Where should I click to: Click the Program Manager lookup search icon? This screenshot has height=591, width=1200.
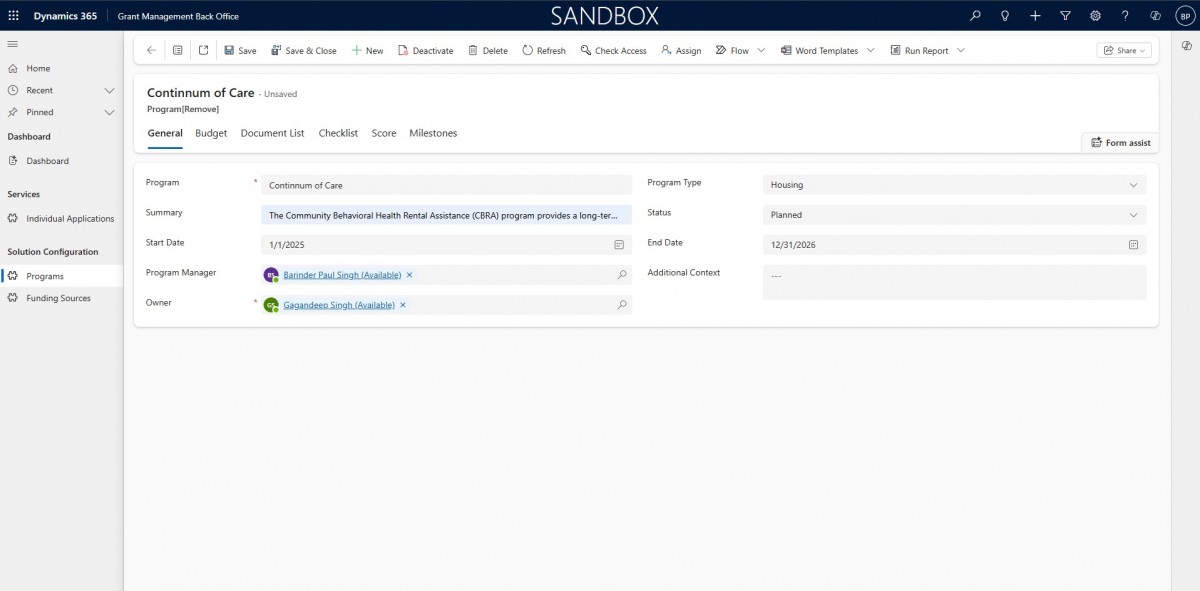tap(622, 275)
